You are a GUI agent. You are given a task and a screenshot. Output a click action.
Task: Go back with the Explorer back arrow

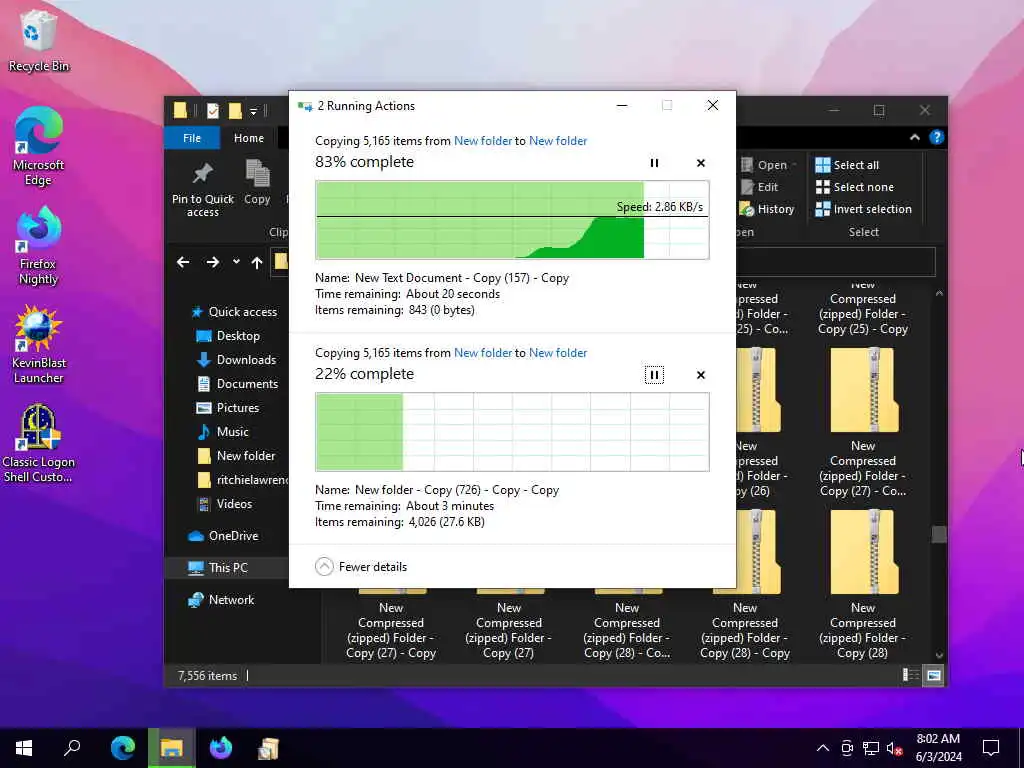[x=183, y=263]
